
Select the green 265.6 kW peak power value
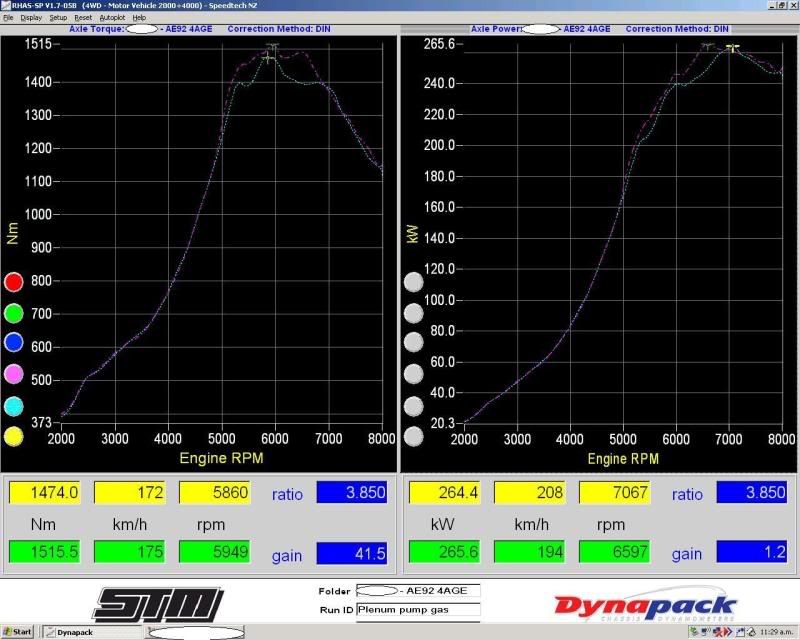point(445,552)
